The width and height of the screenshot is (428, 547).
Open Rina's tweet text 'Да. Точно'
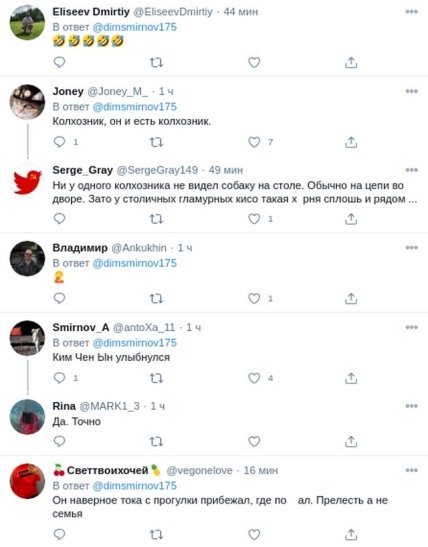(77, 422)
